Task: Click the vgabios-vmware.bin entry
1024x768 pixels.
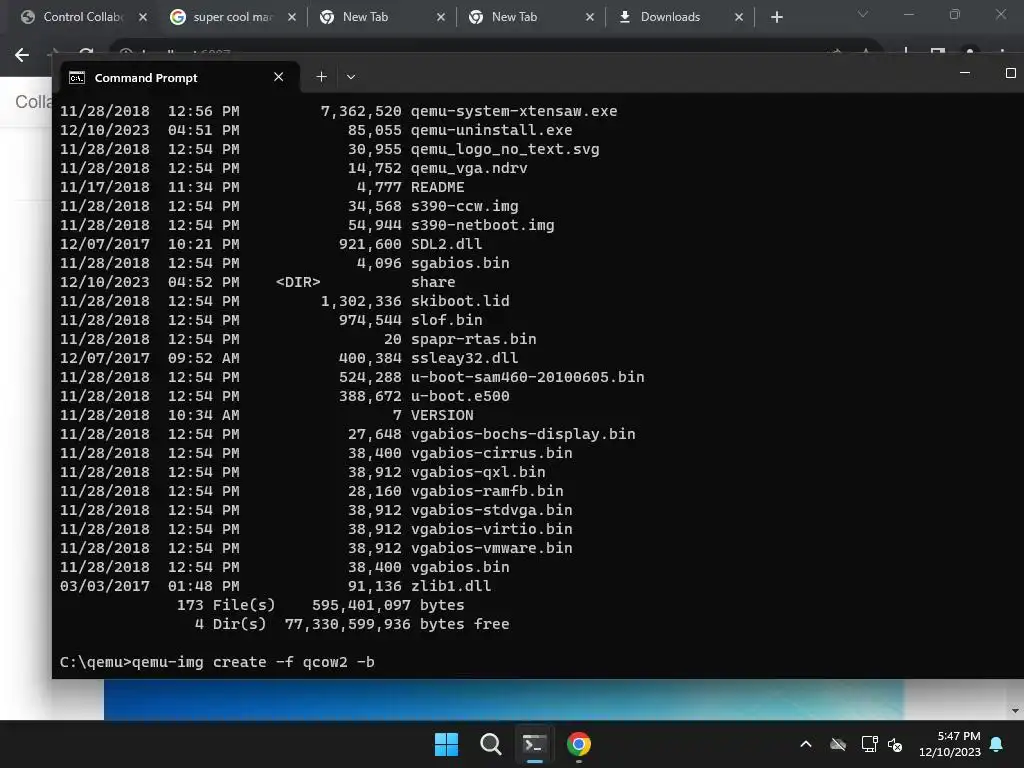Action: 492,547
